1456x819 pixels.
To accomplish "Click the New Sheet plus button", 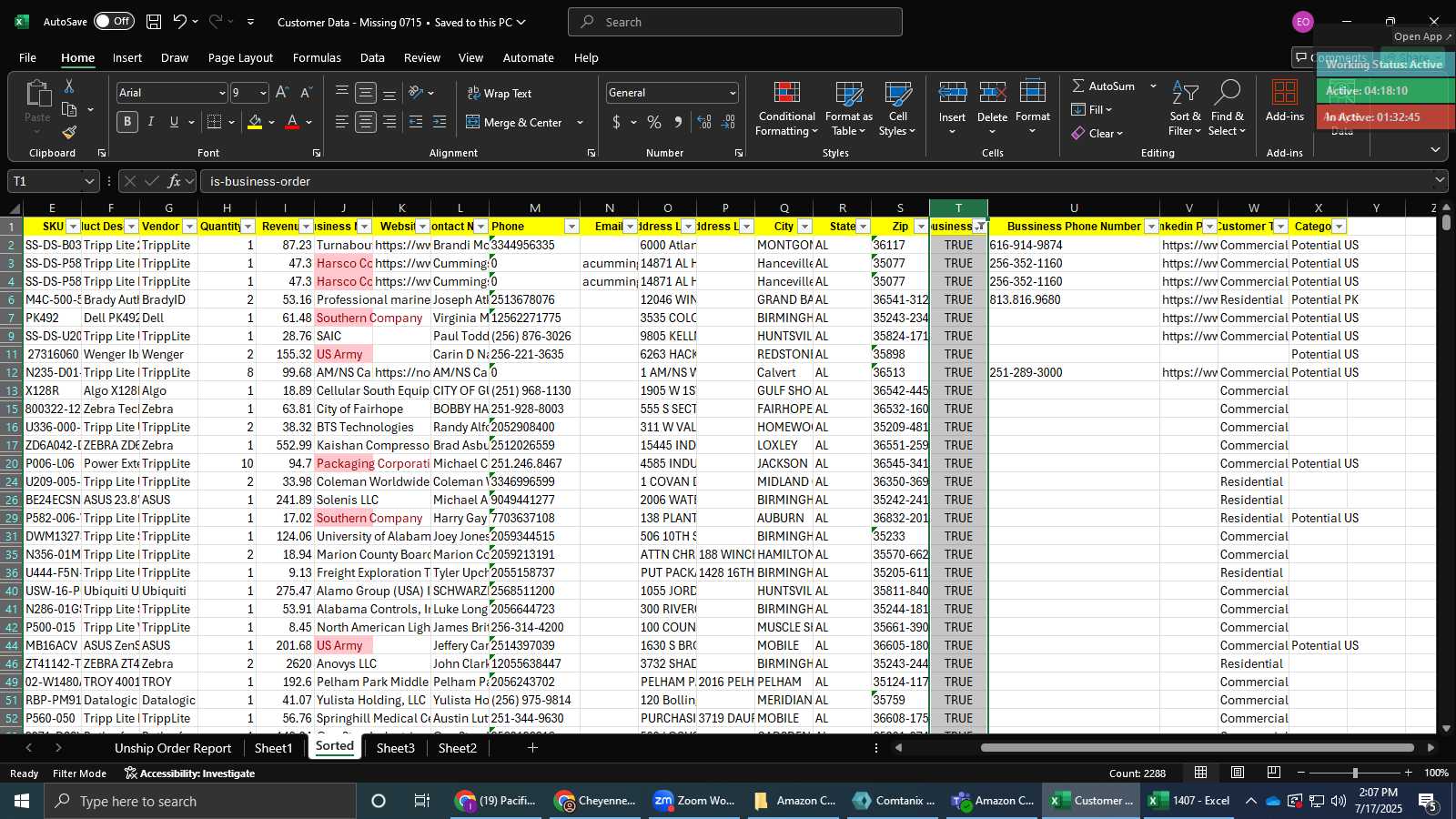I will (532, 748).
